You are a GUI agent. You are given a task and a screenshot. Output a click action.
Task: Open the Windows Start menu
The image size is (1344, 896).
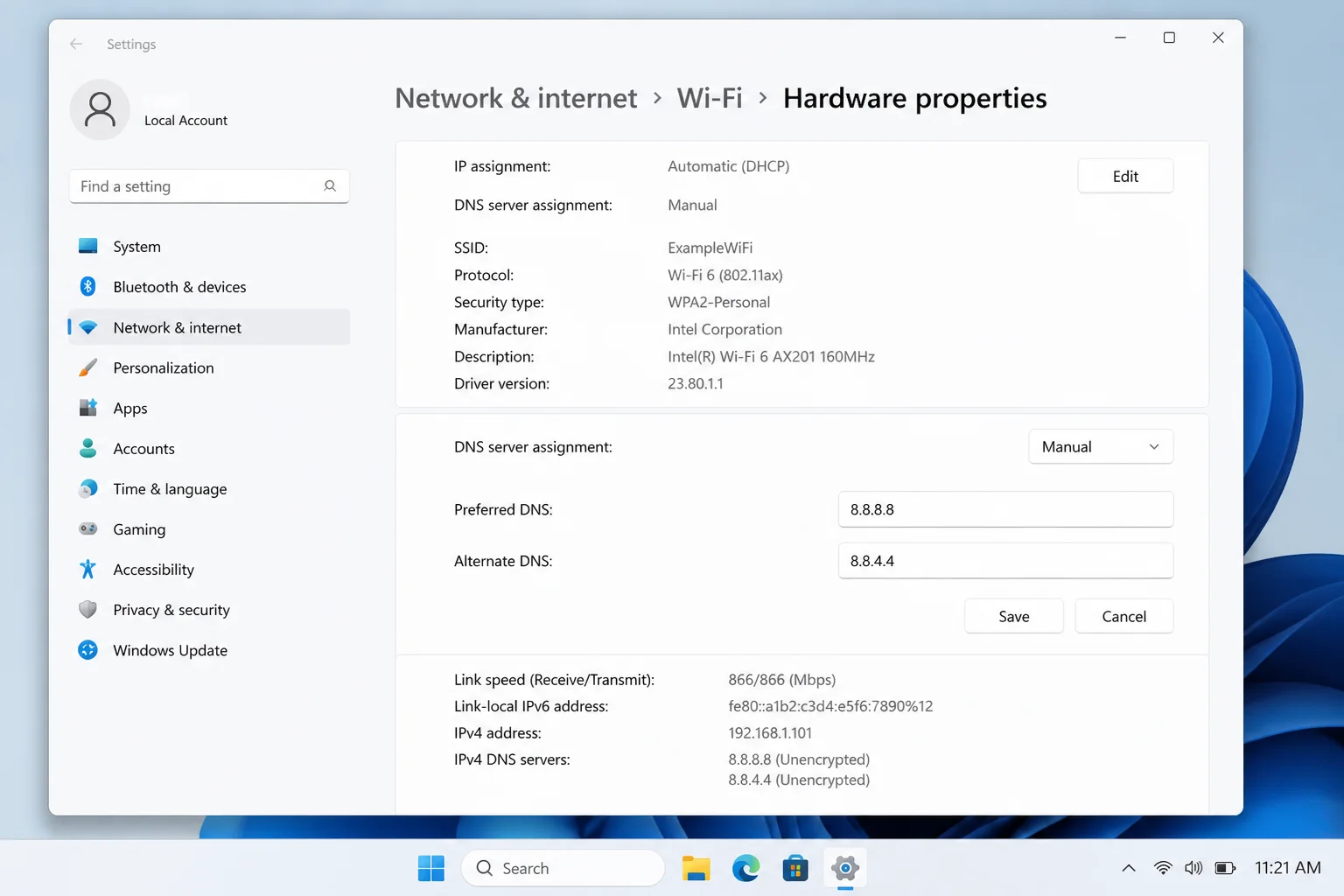[x=431, y=868]
